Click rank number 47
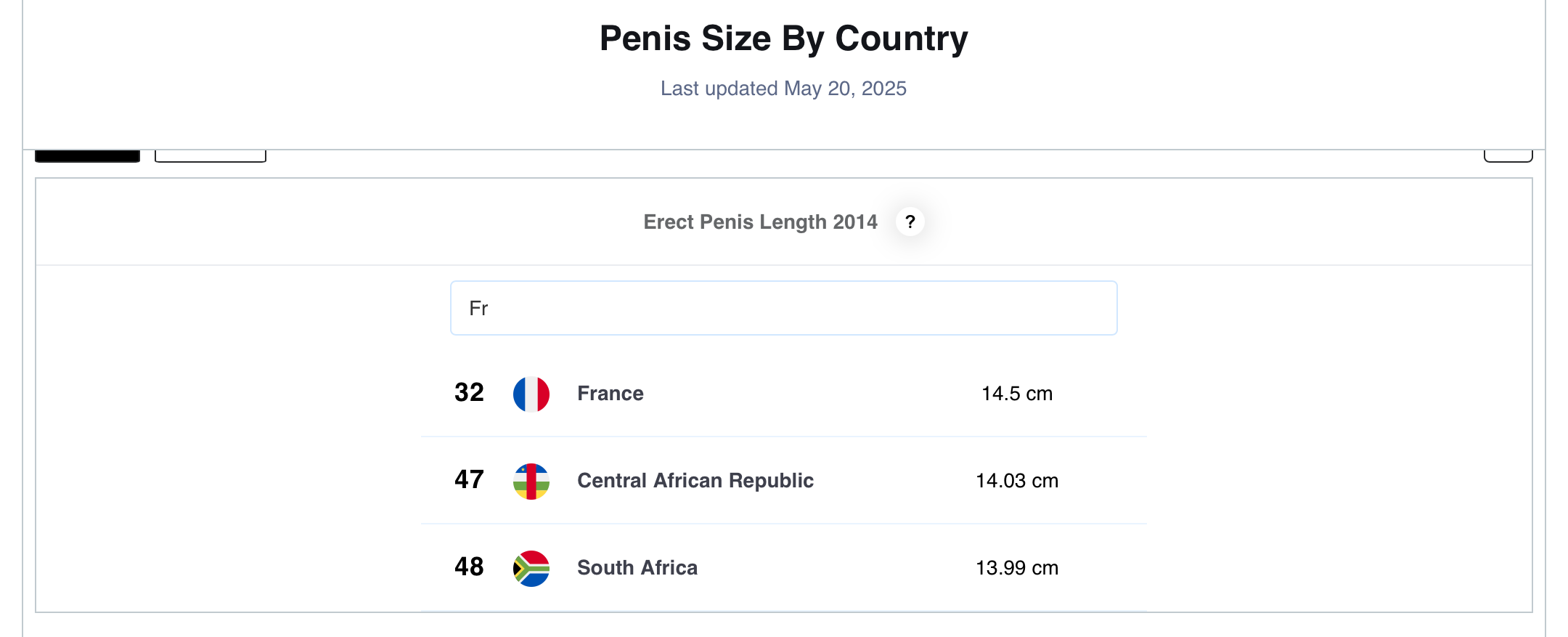Viewport: 1568px width, 637px height. (469, 480)
